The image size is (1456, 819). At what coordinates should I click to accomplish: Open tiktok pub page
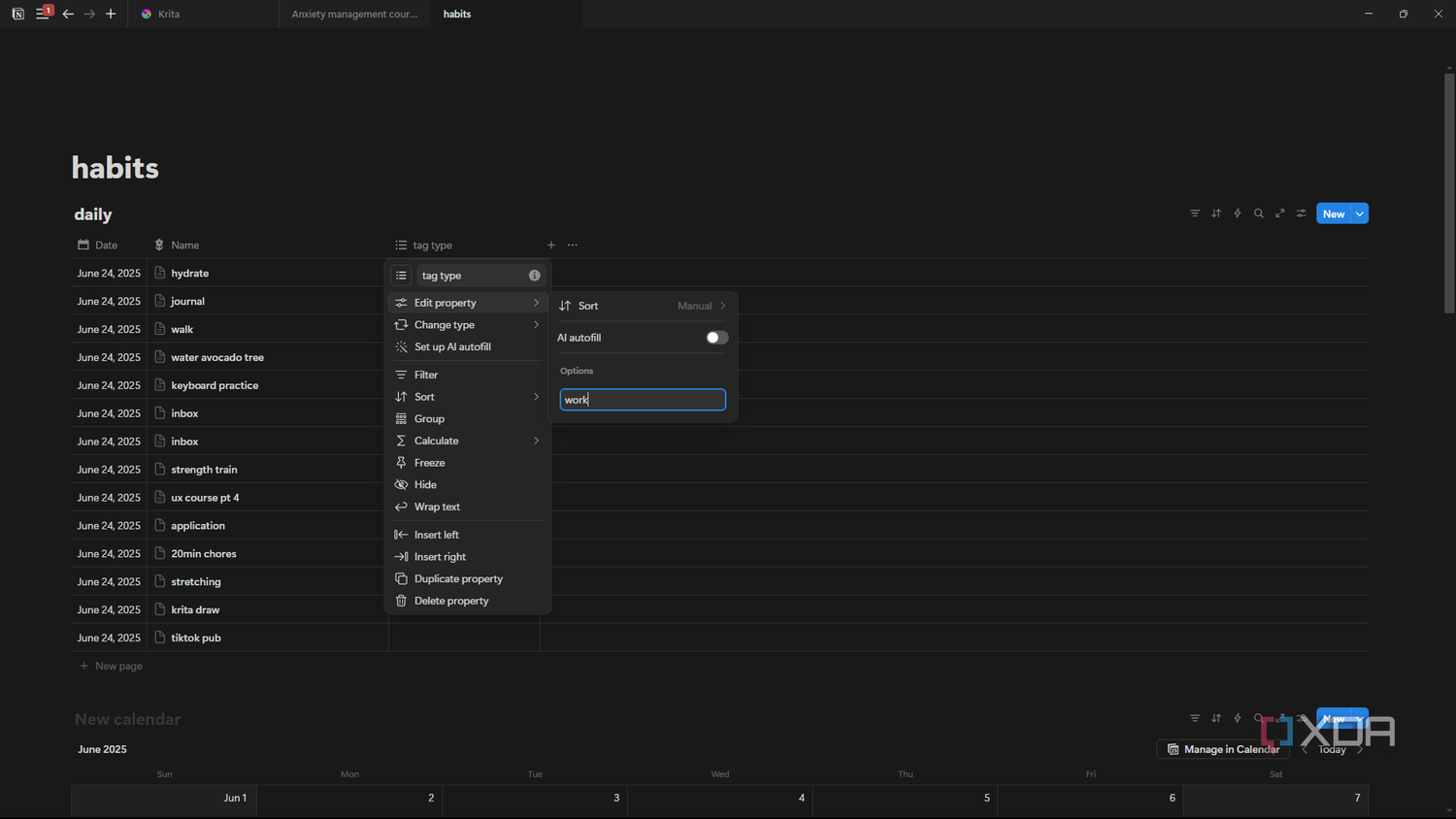coord(196,638)
